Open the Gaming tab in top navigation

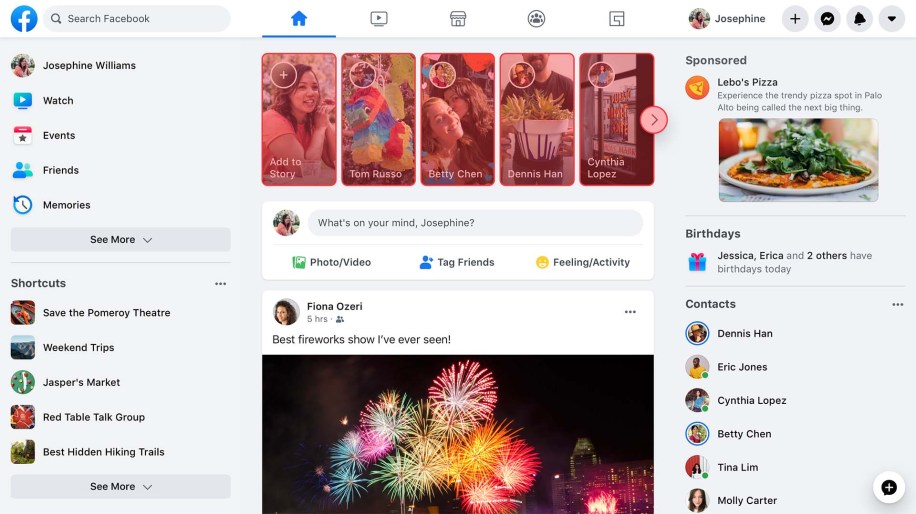pos(617,18)
